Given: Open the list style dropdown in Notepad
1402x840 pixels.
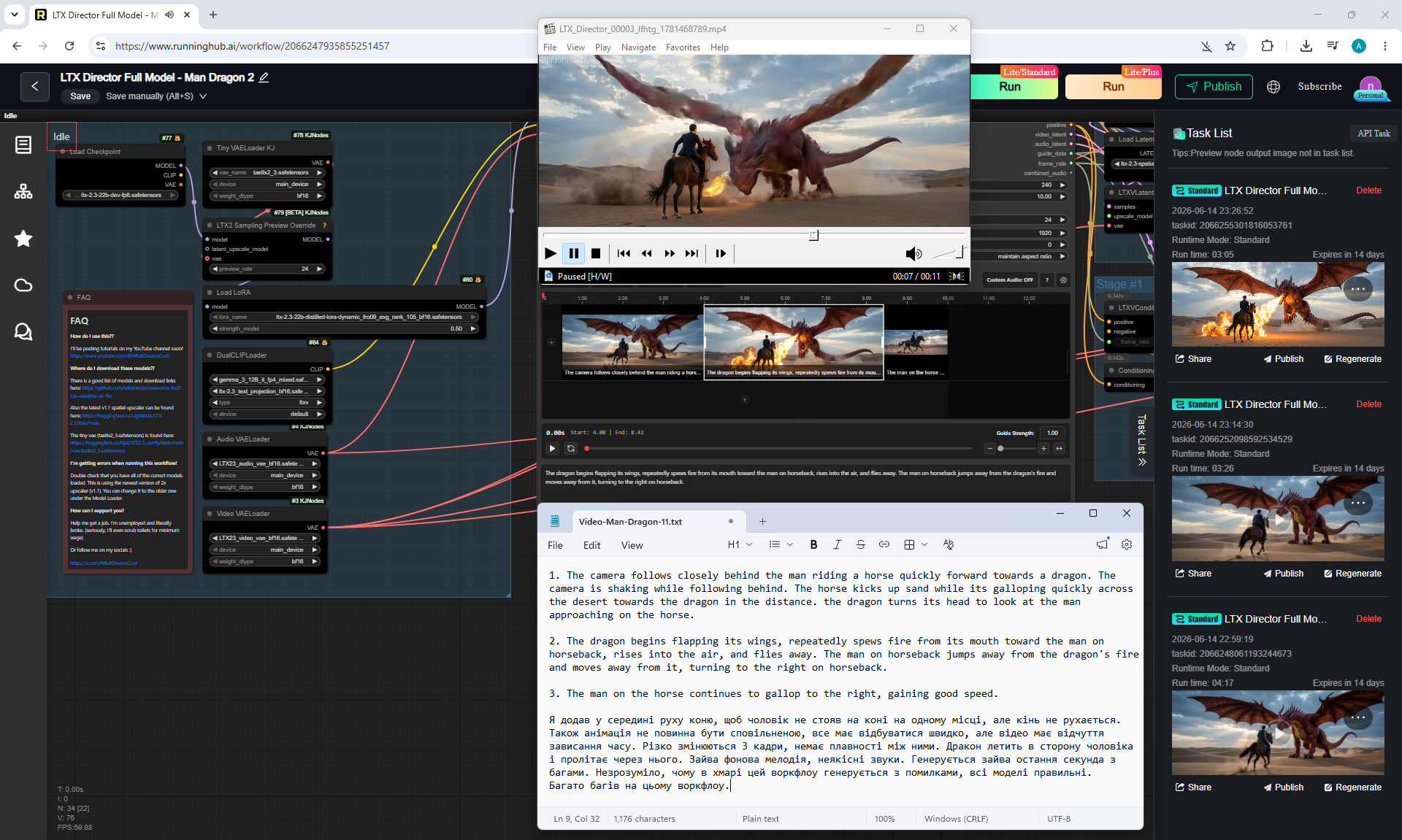Looking at the screenshot, I should pos(781,544).
